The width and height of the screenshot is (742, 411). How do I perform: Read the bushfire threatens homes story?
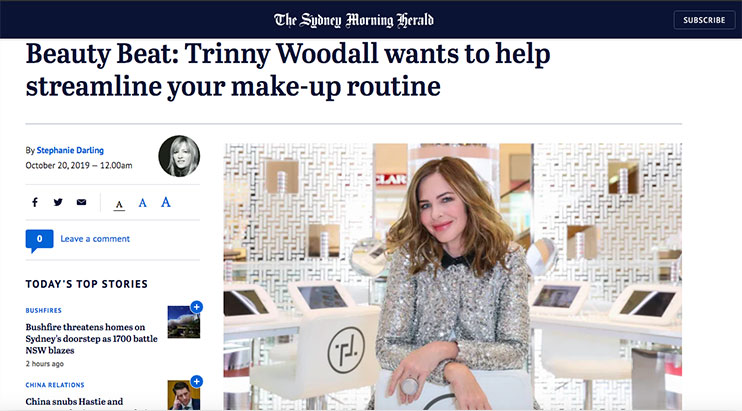[x=91, y=339]
